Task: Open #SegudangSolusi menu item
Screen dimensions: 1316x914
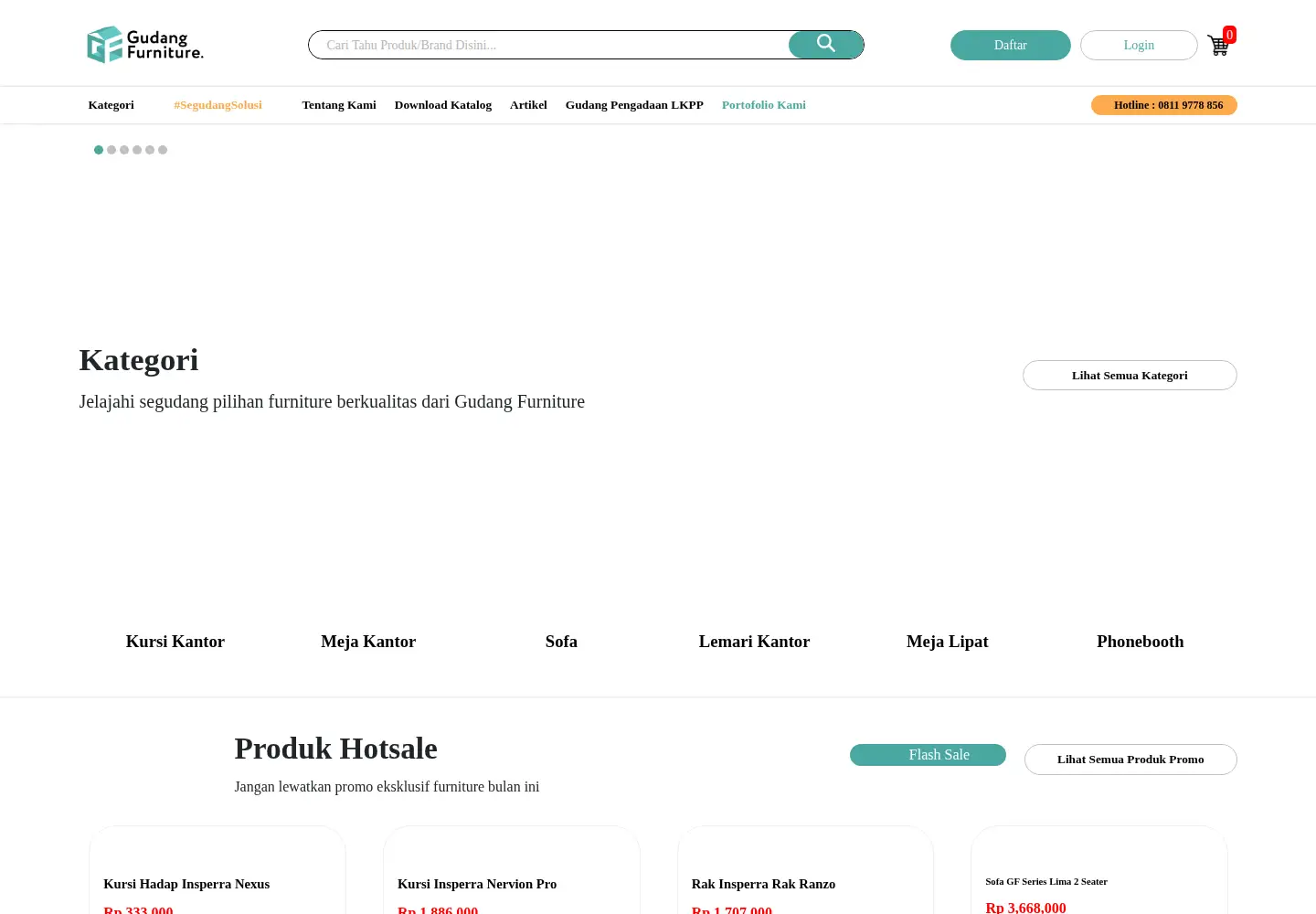Action: point(218,105)
